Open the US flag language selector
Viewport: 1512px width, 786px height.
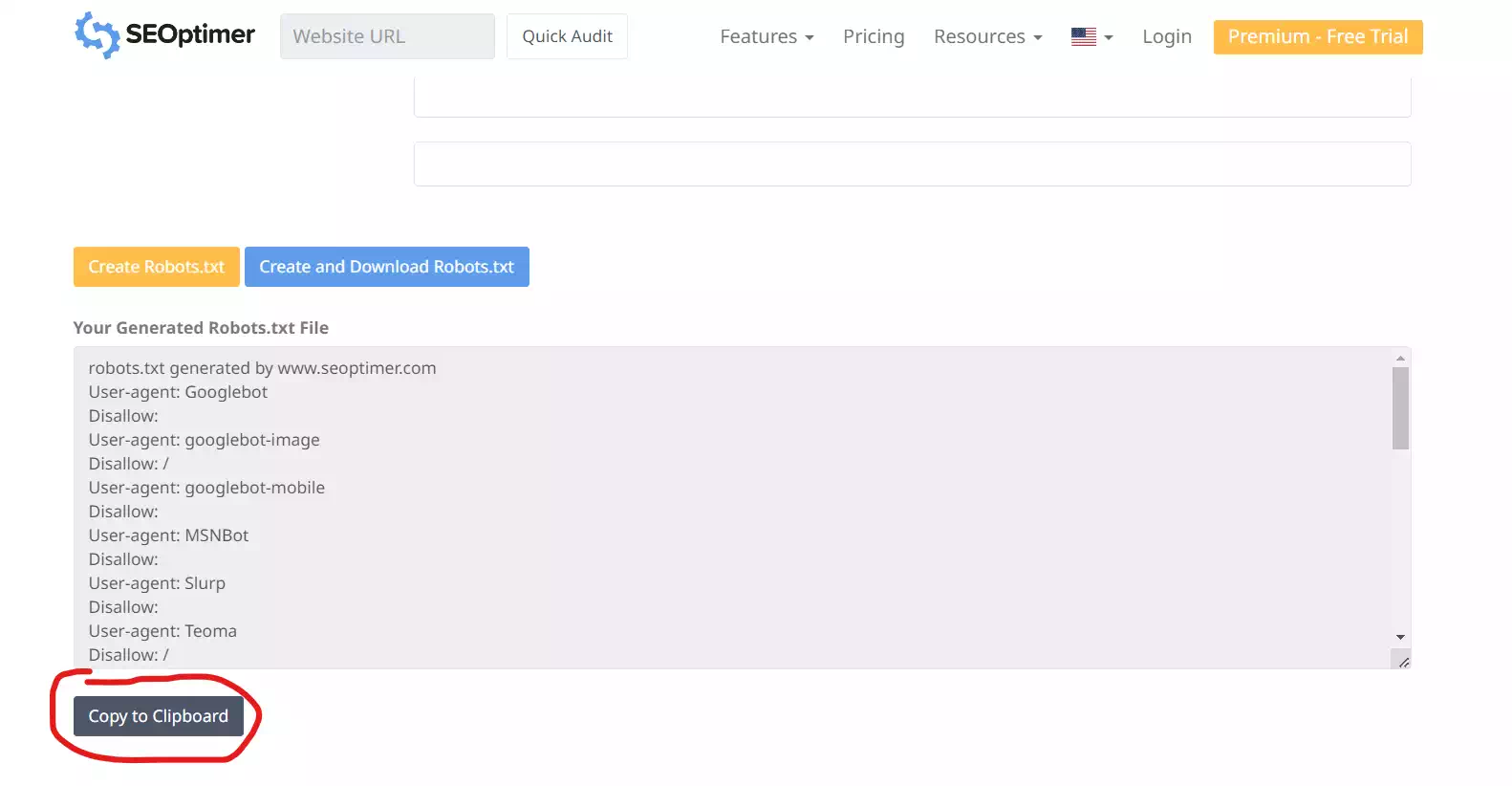click(1091, 36)
